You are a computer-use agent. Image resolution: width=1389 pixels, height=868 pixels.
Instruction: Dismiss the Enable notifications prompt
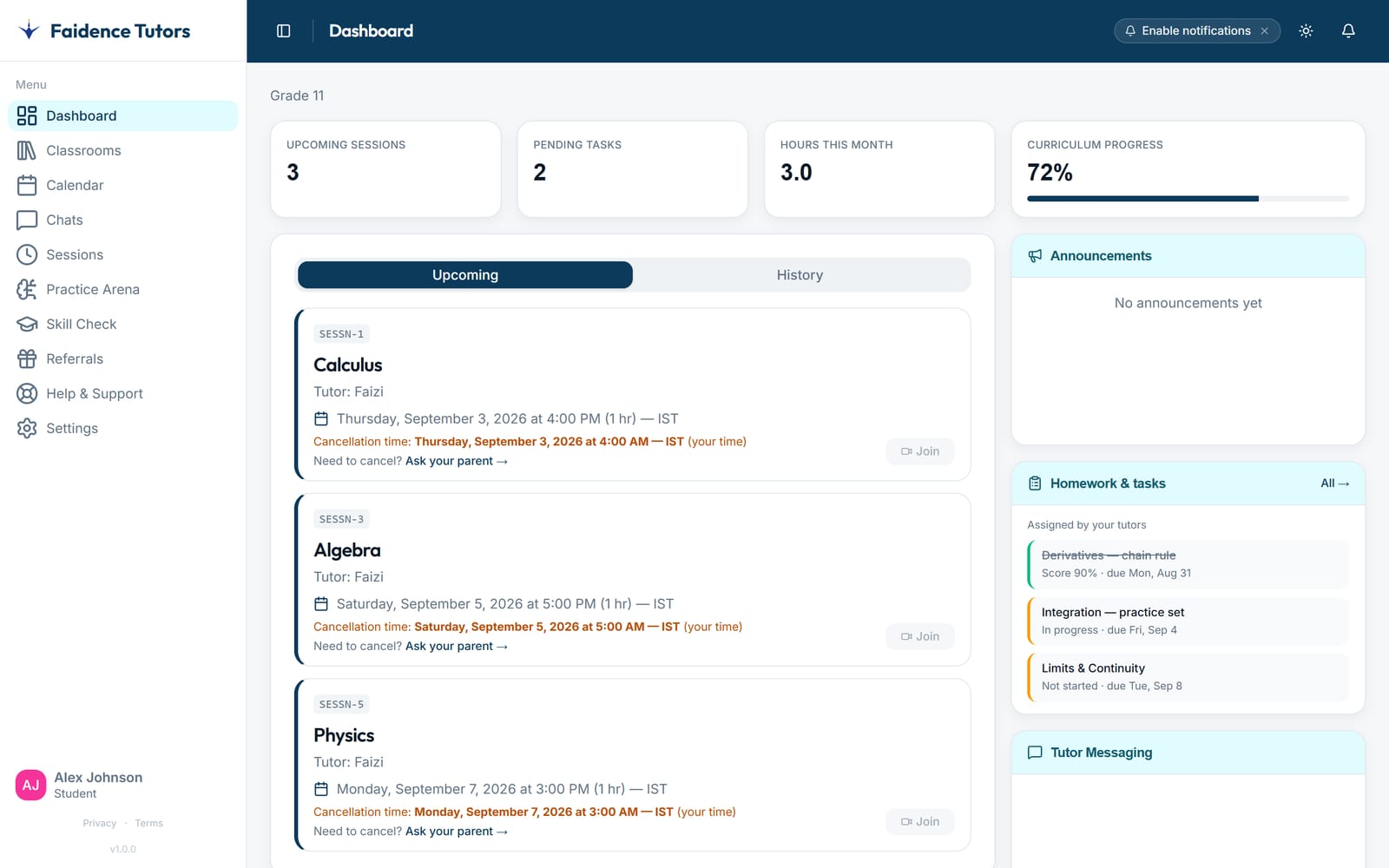tap(1265, 31)
